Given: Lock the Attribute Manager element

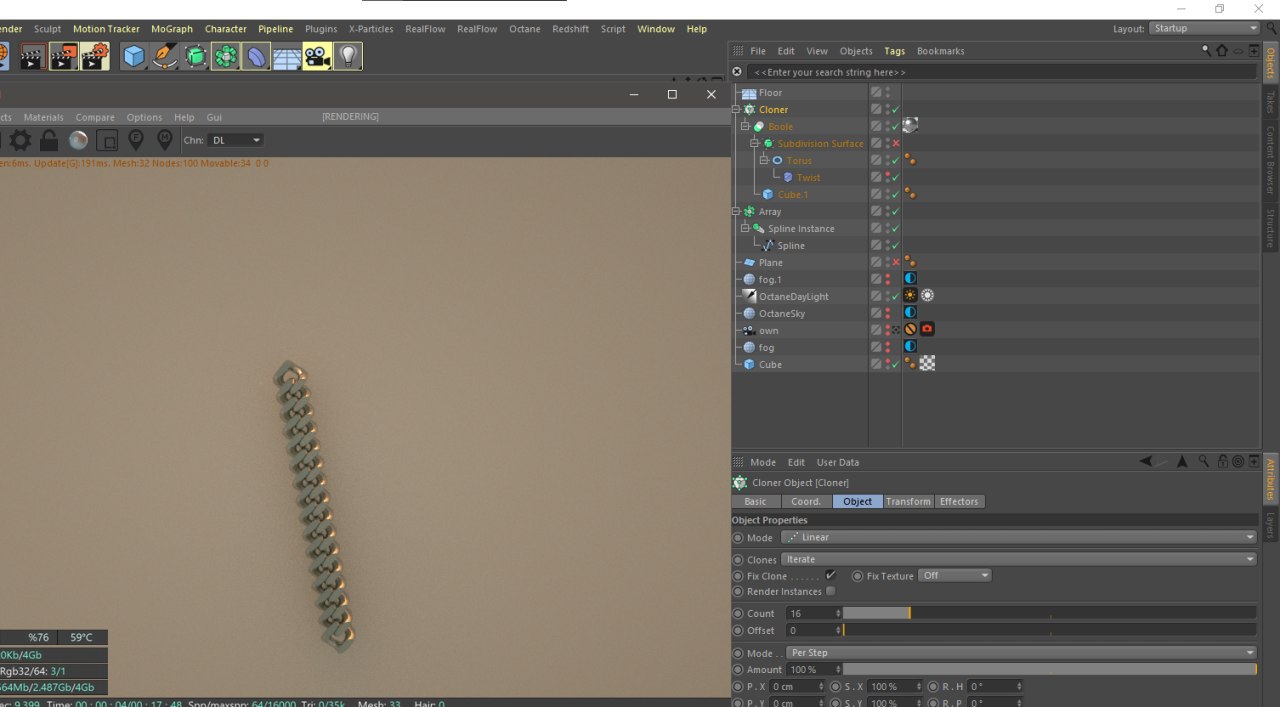Looking at the screenshot, I should tap(1222, 462).
